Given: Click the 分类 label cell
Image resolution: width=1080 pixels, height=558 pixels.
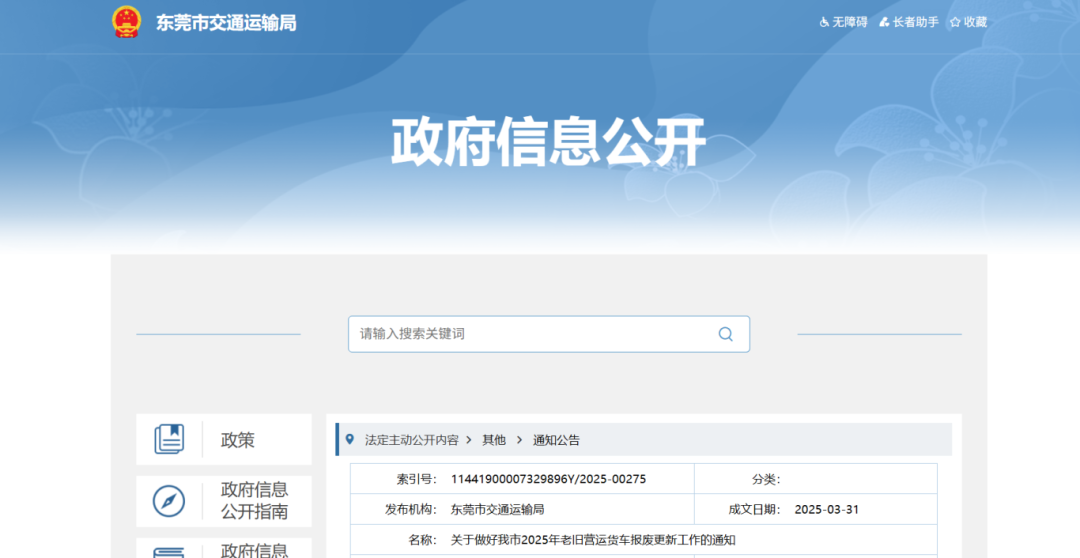Looking at the screenshot, I should pyautogui.click(x=766, y=479).
